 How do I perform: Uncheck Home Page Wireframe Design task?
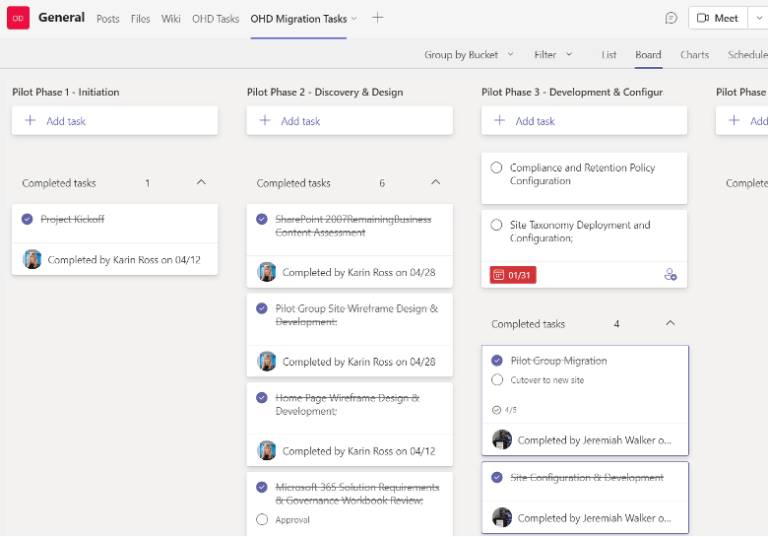(x=262, y=397)
